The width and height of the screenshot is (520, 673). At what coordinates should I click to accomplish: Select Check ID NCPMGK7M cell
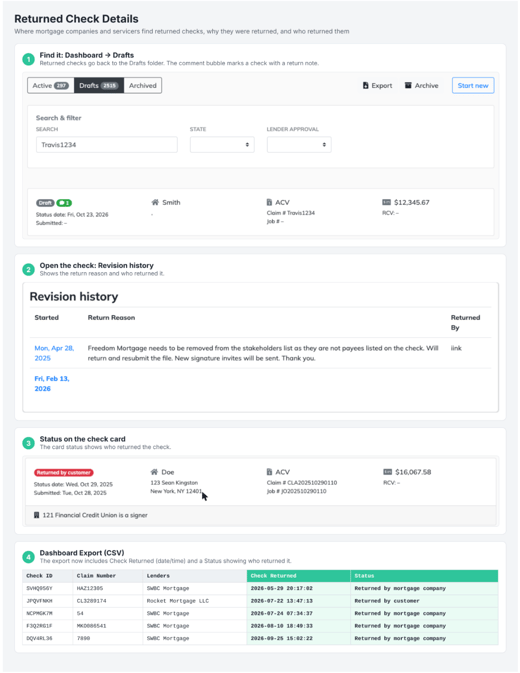tap(48, 613)
